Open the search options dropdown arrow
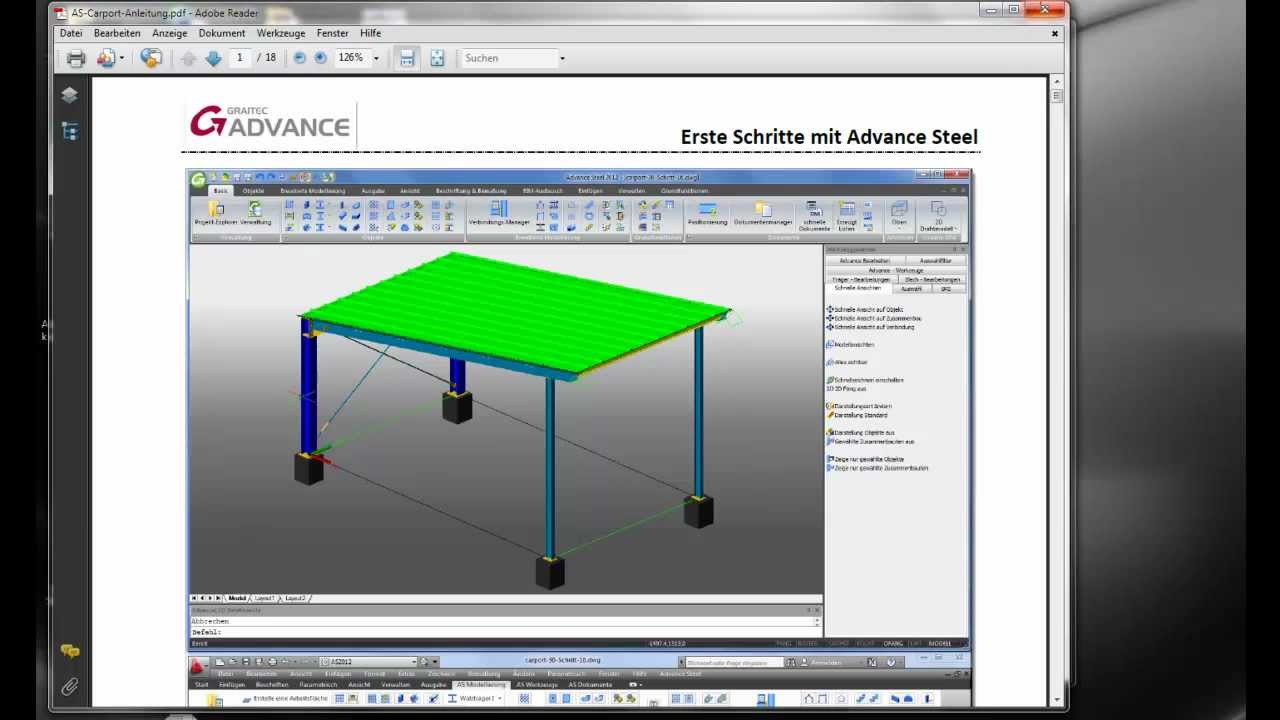Screen dimensions: 1280x720 562,58
